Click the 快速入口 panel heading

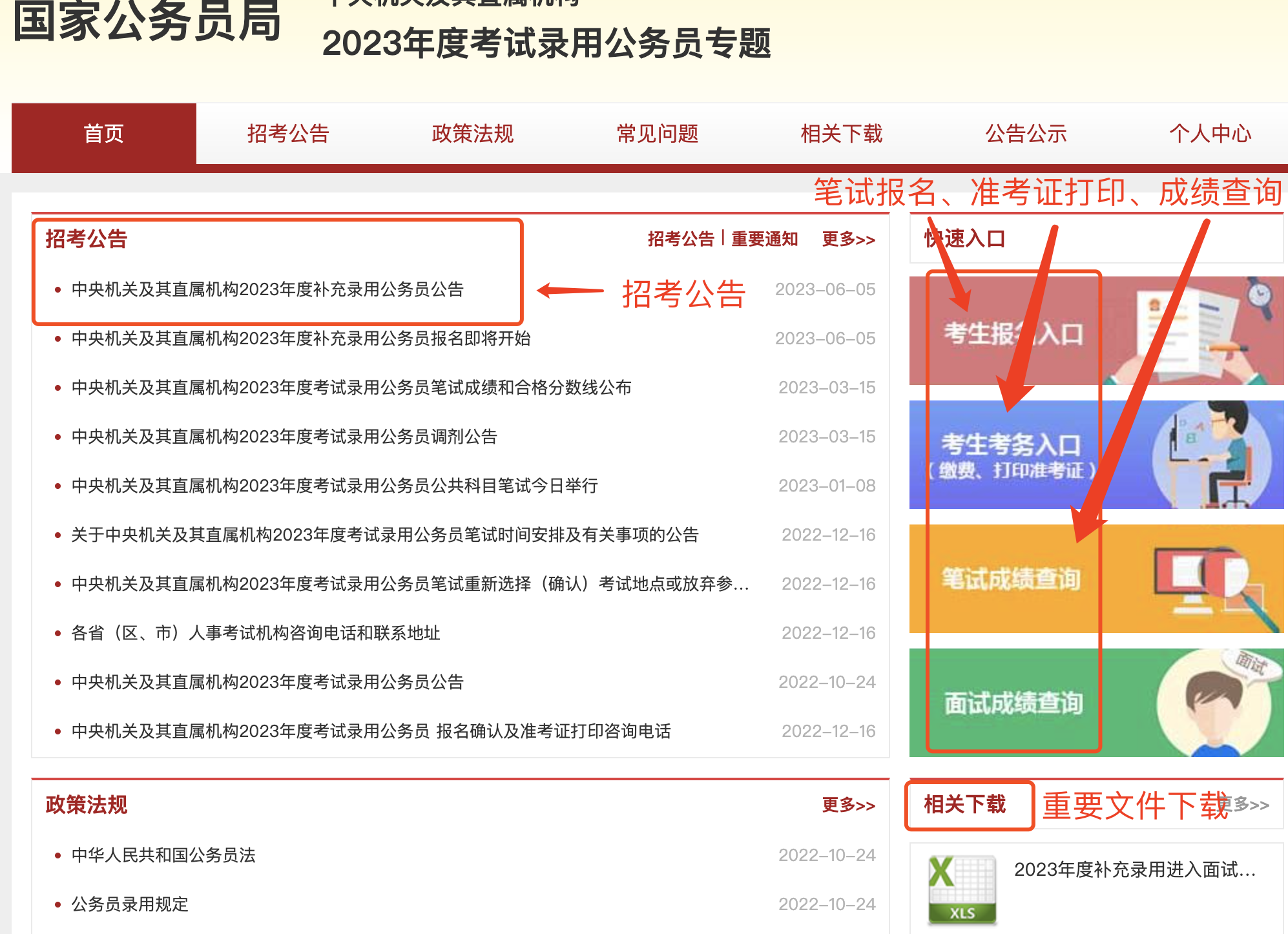[965, 239]
